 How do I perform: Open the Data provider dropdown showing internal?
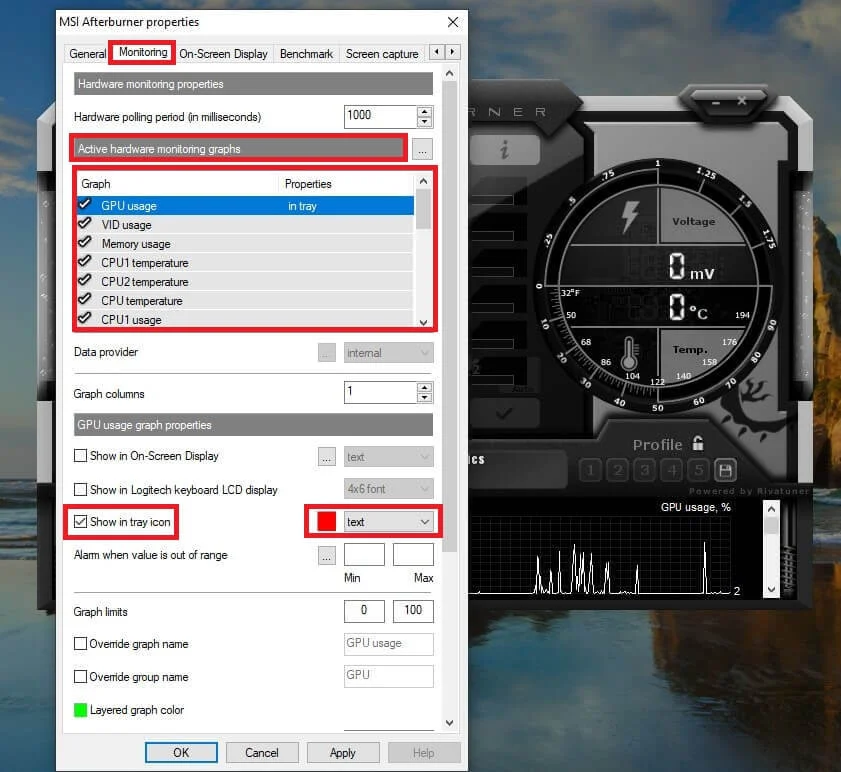pos(388,352)
